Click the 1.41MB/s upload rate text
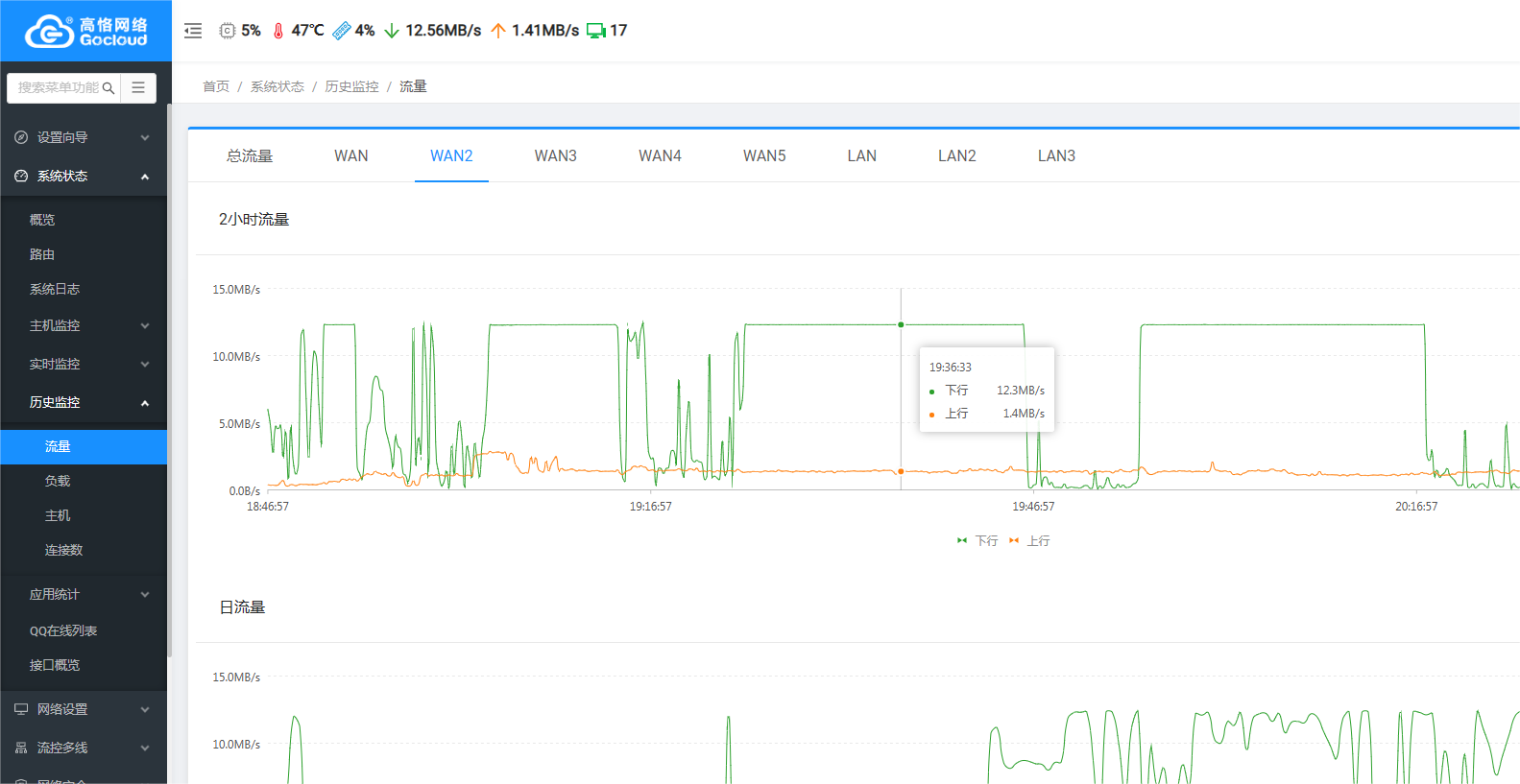 point(545,31)
